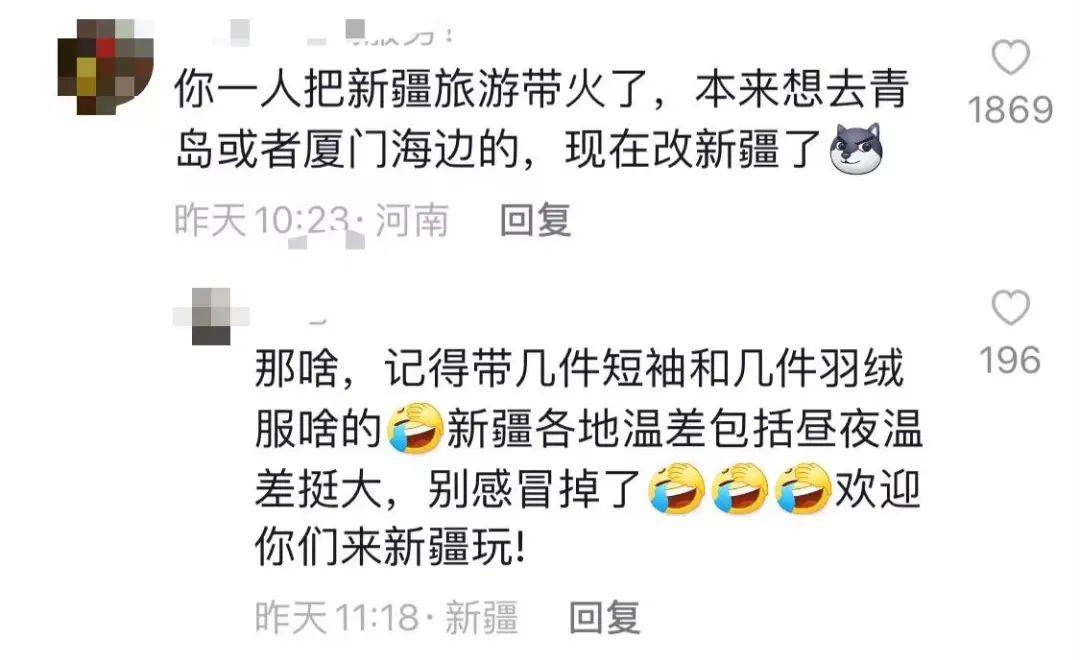Open the top commenter's pixelated avatar
Viewport: 1080px width, 660px height.
(105, 67)
